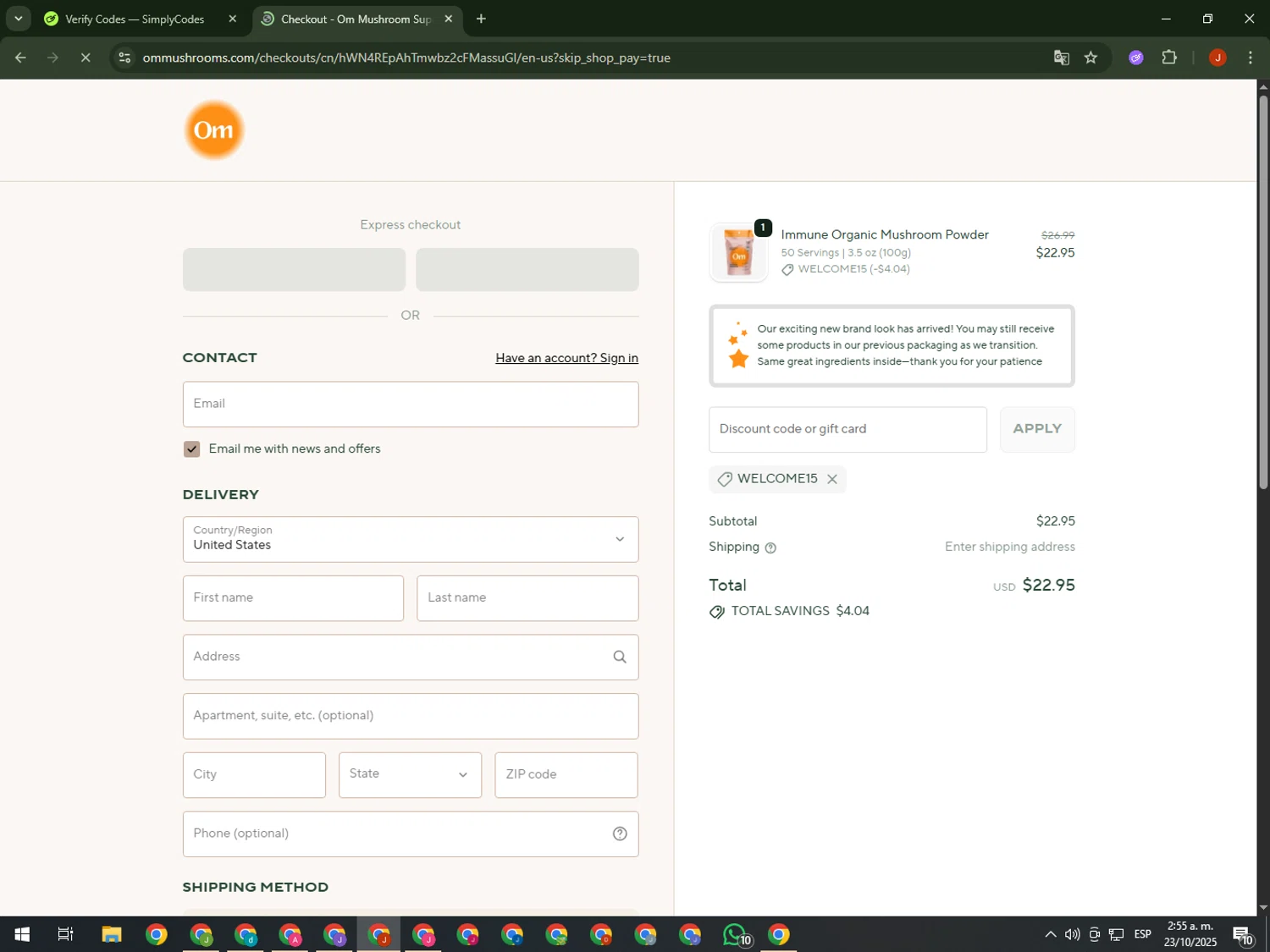Click the phone field help icon
The height and width of the screenshot is (952, 1270).
pos(620,834)
